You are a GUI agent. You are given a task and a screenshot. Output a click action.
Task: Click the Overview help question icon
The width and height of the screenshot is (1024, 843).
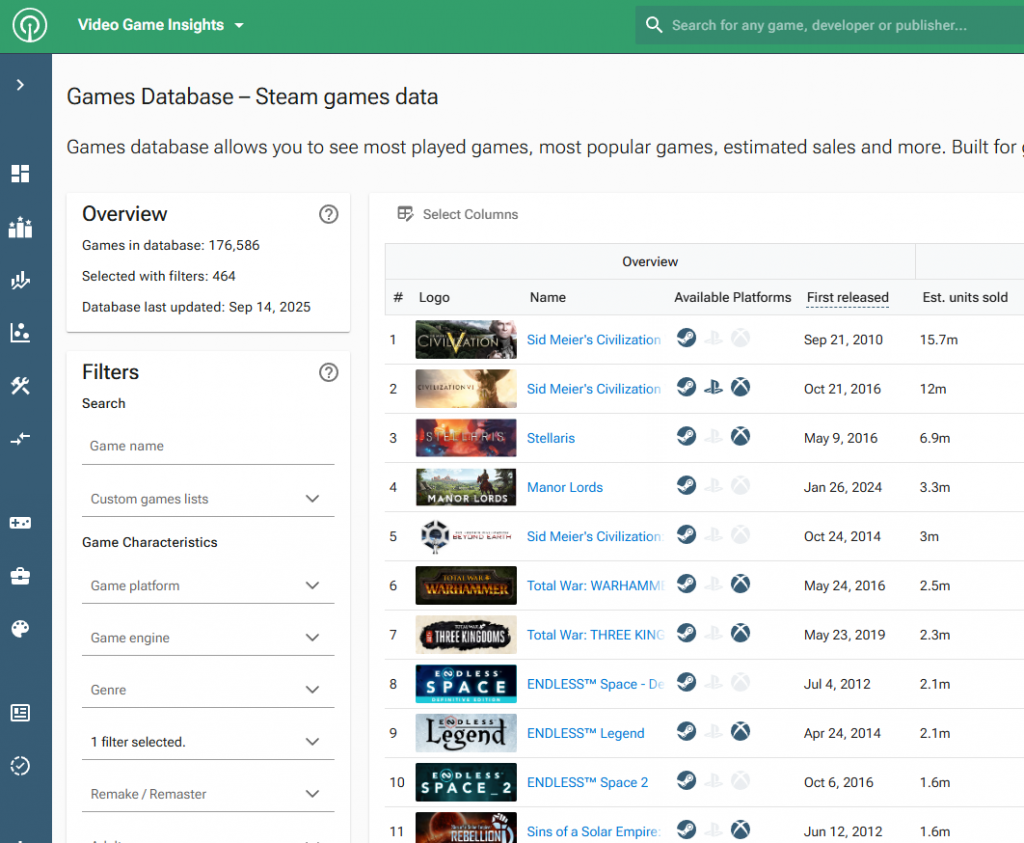pyautogui.click(x=328, y=214)
